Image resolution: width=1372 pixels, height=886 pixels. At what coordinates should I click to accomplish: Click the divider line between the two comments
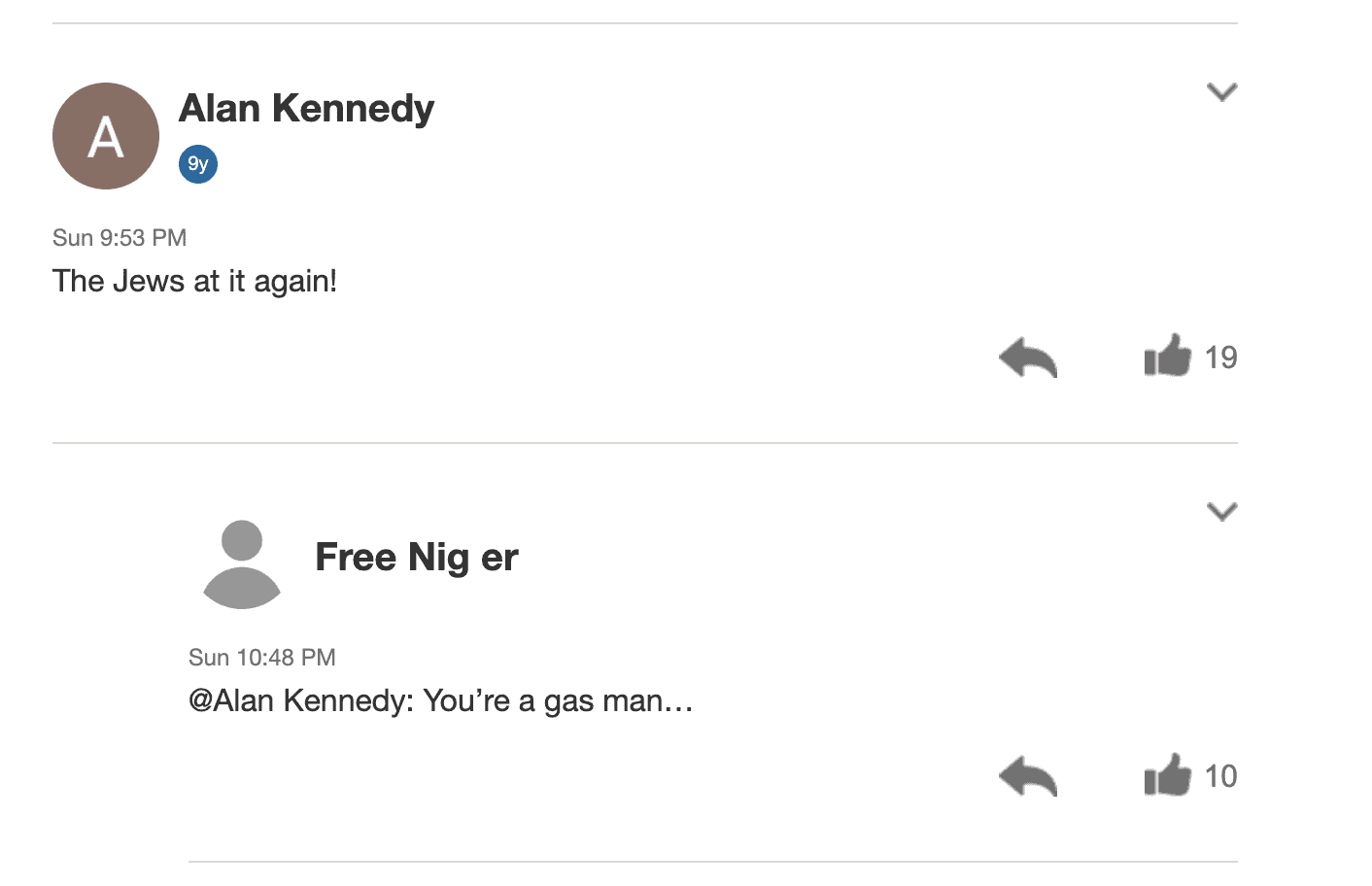645,443
